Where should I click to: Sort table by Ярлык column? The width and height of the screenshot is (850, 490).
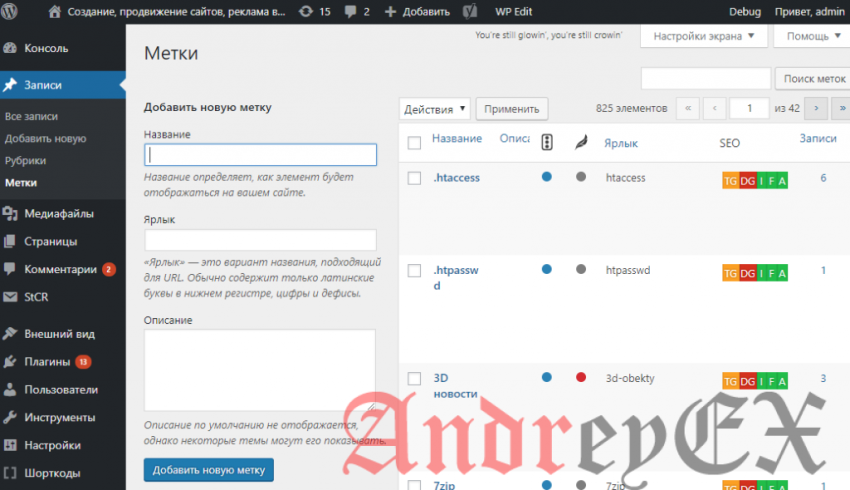click(621, 143)
